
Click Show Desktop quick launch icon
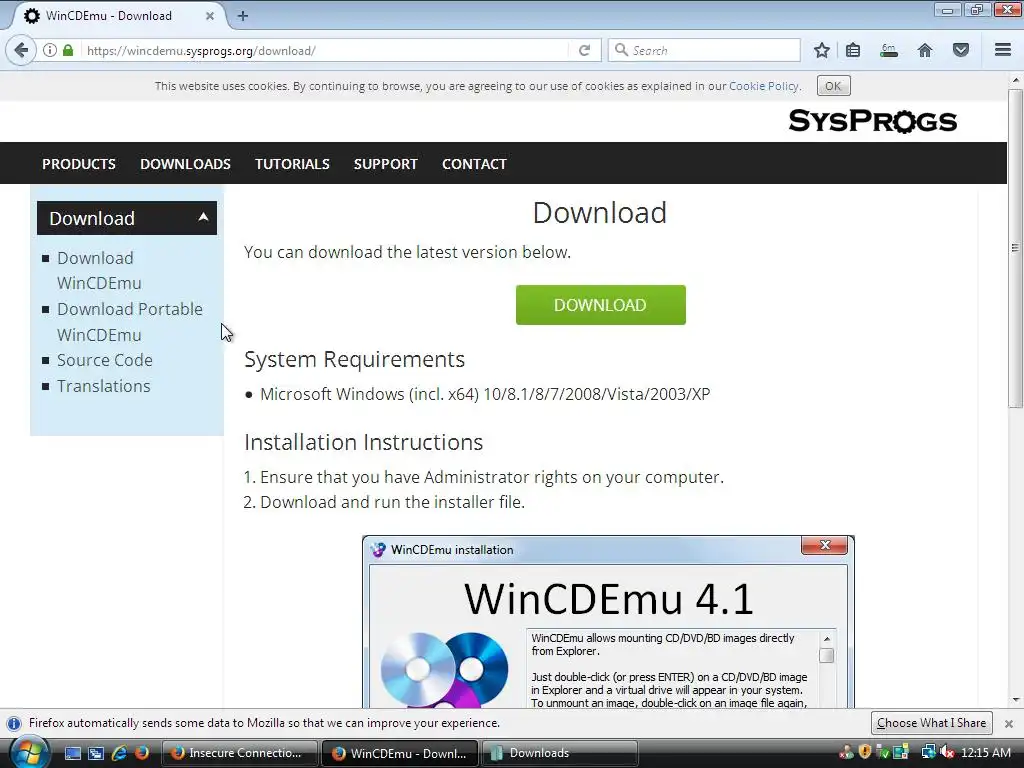pos(72,753)
